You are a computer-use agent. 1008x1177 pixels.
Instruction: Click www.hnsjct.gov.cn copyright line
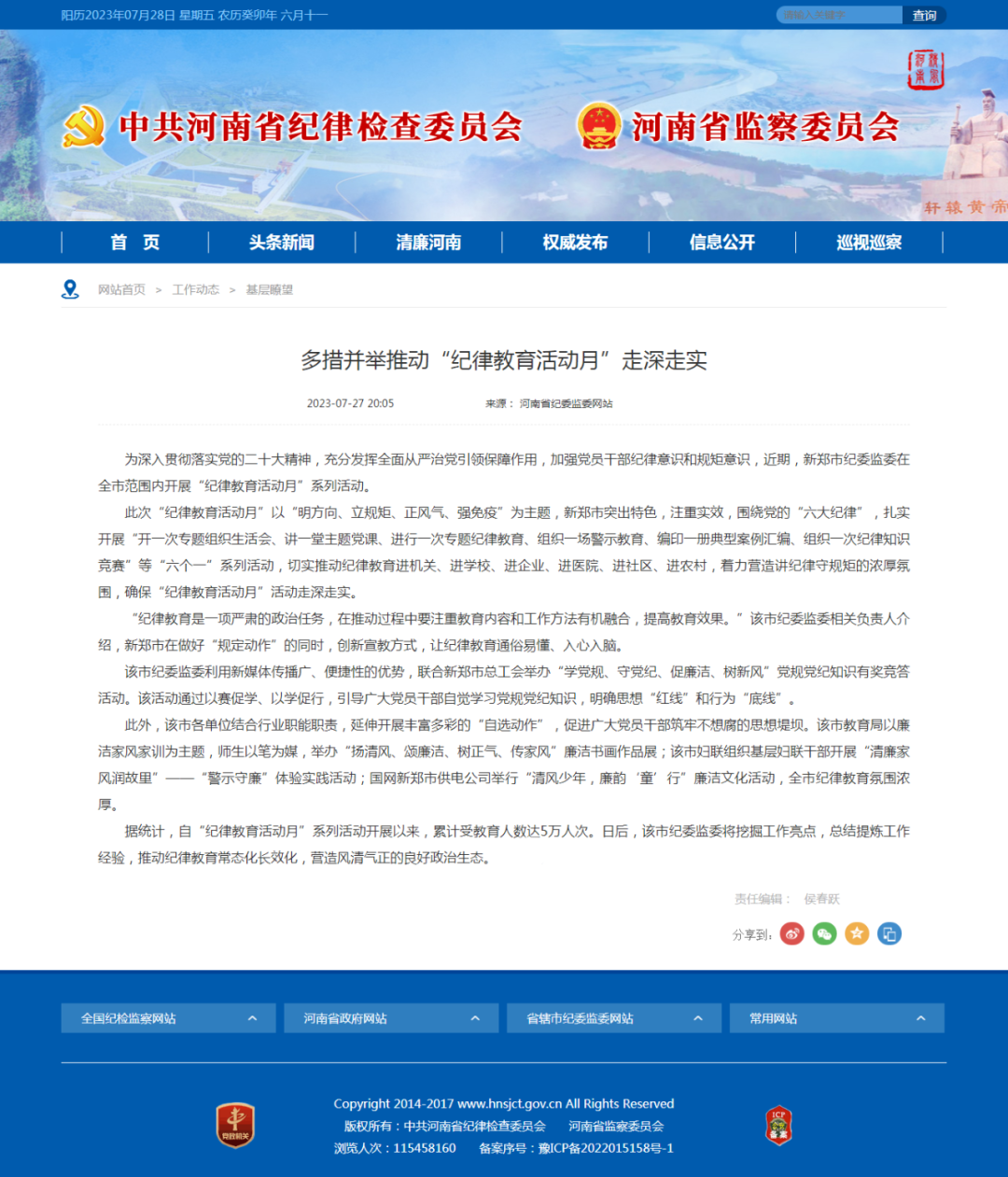(504, 1103)
